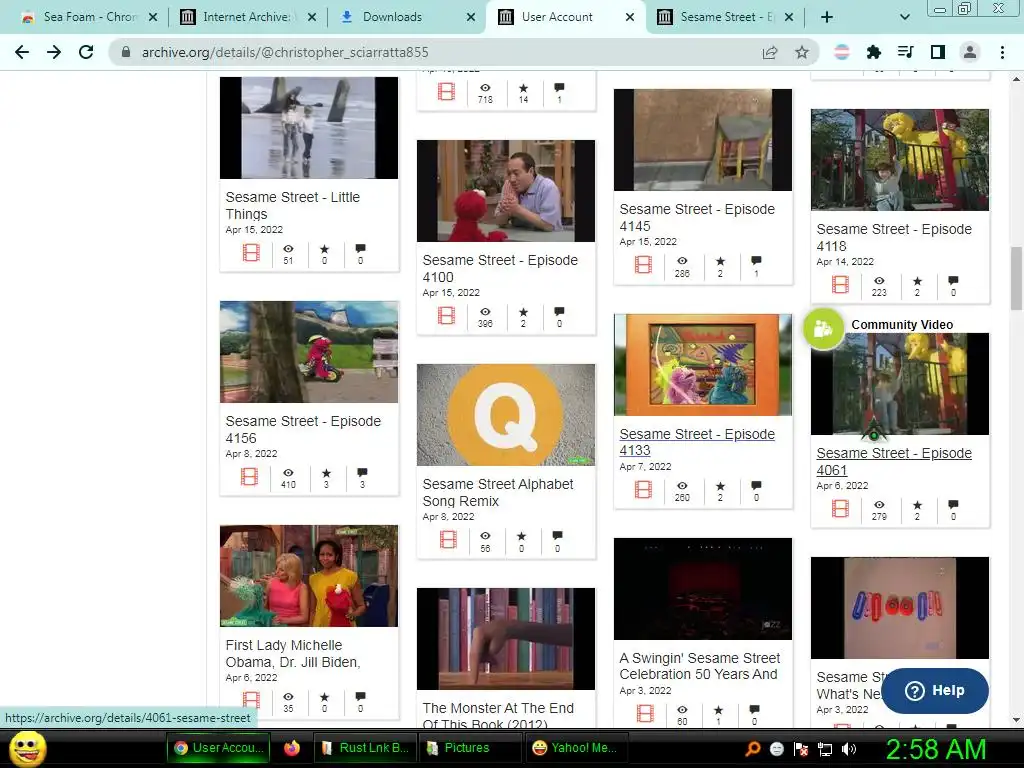Click the smiley start button on taskbar

coord(28,748)
